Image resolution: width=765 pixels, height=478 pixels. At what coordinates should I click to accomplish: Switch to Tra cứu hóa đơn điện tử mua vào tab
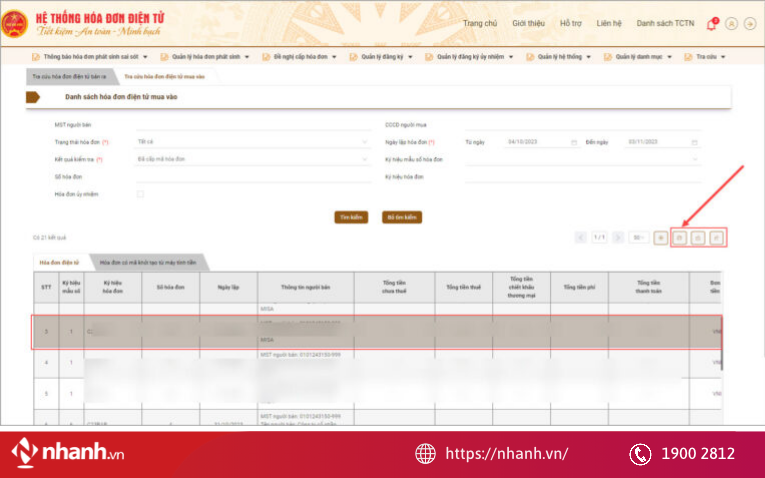[164, 77]
